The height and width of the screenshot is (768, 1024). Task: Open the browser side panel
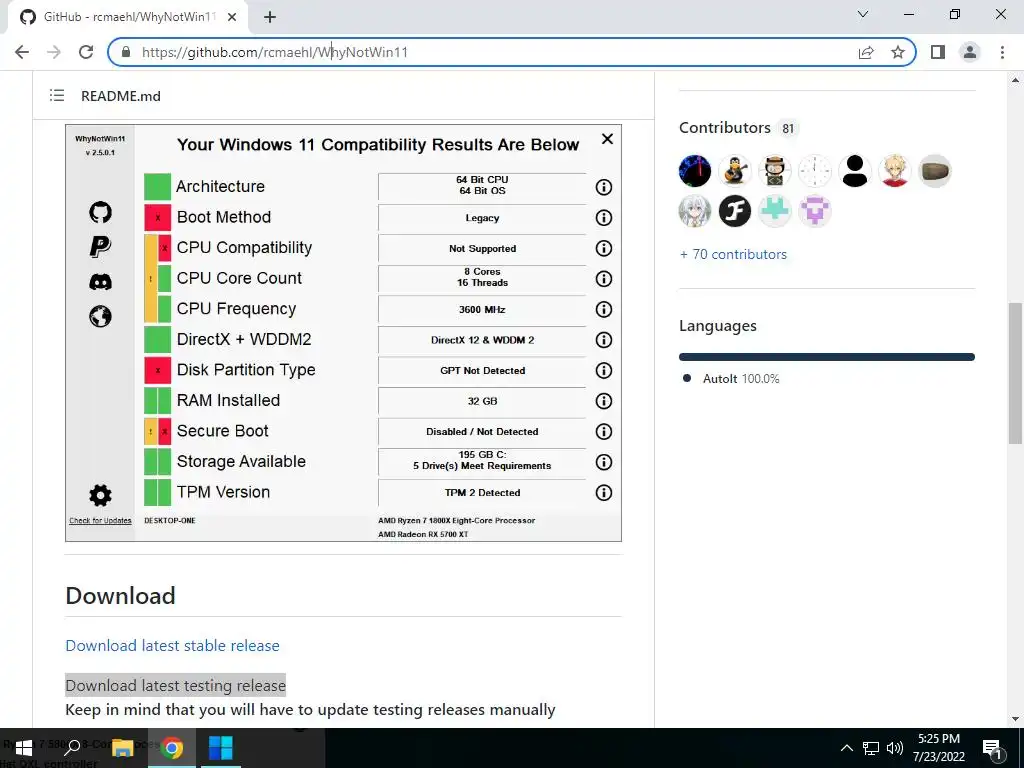[938, 52]
